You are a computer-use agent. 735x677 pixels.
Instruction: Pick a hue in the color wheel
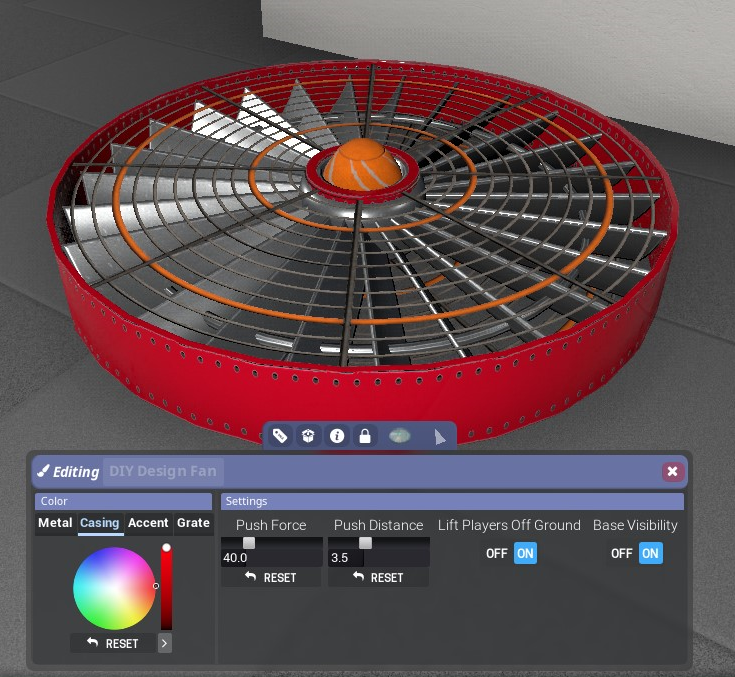point(114,588)
